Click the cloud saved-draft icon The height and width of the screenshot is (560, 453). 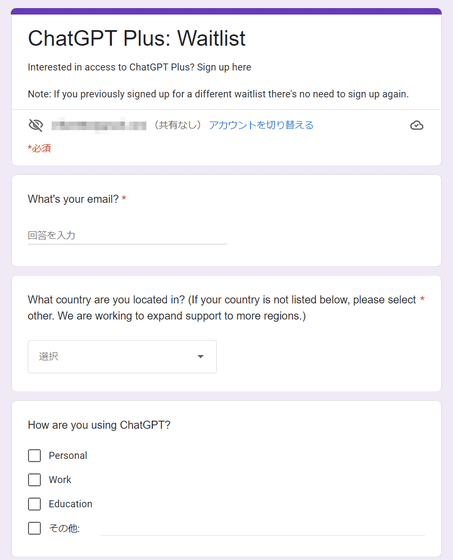(417, 125)
